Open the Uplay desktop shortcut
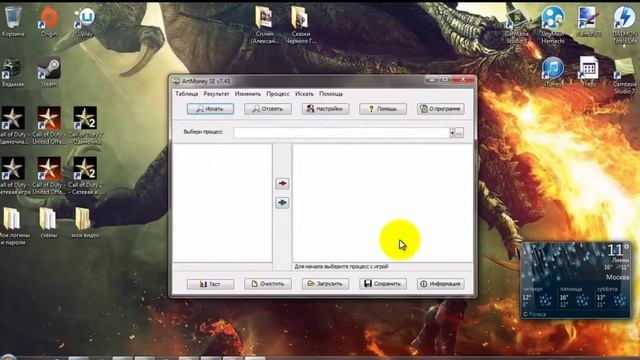This screenshot has height=360, width=640. [84, 22]
